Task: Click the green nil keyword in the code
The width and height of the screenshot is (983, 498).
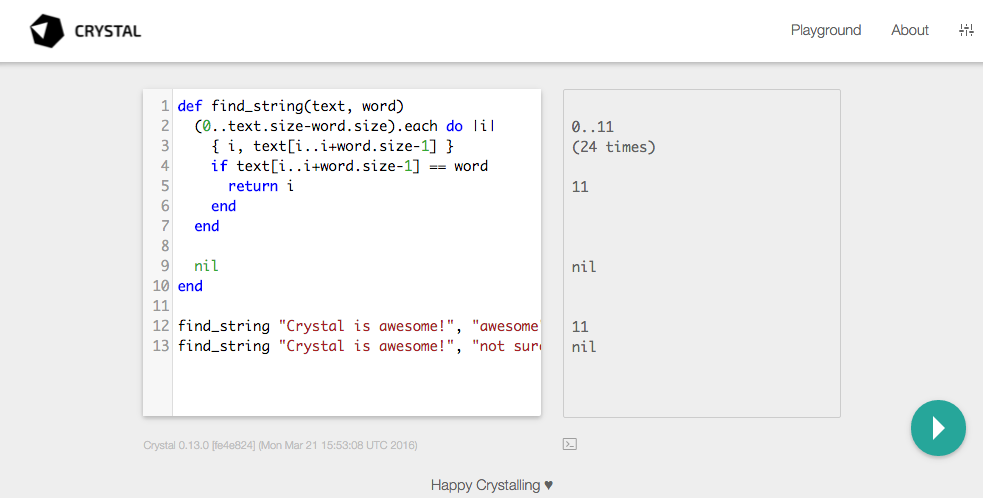Action: coord(206,266)
